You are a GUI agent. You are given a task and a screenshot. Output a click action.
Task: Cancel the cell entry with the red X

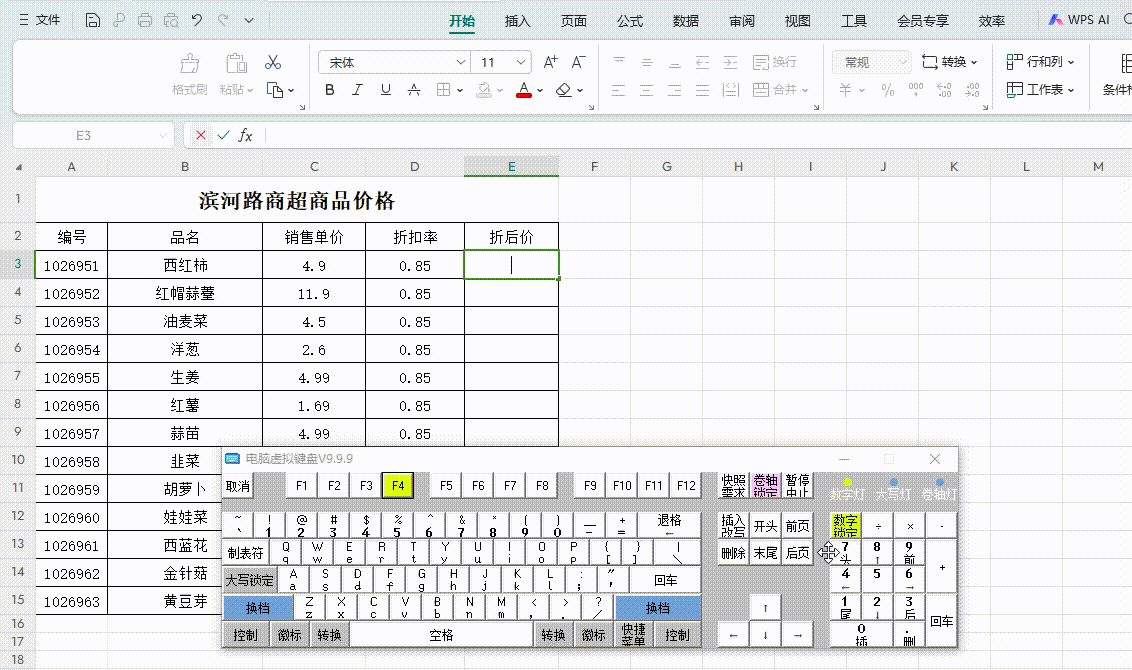[x=201, y=135]
